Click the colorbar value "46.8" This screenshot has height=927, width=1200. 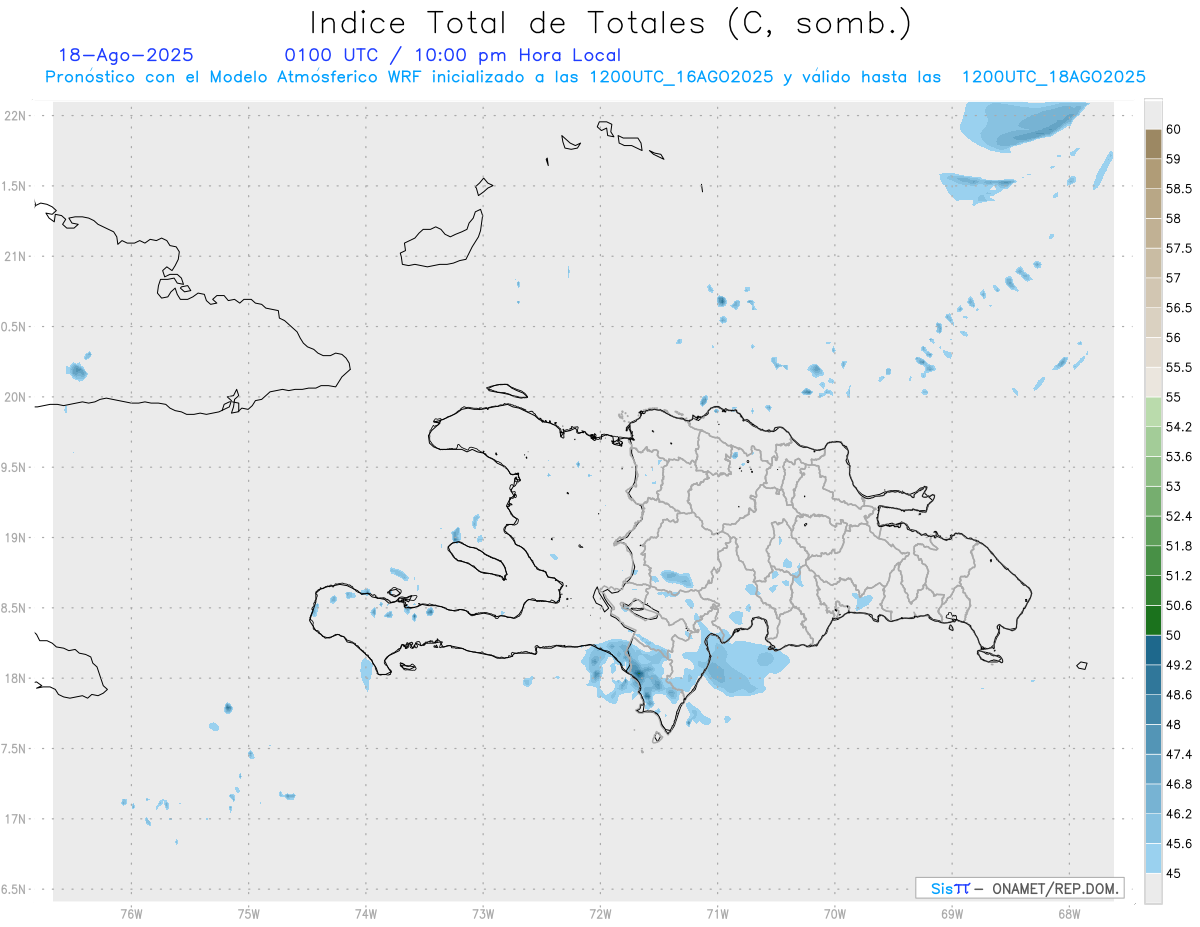click(x=1179, y=784)
